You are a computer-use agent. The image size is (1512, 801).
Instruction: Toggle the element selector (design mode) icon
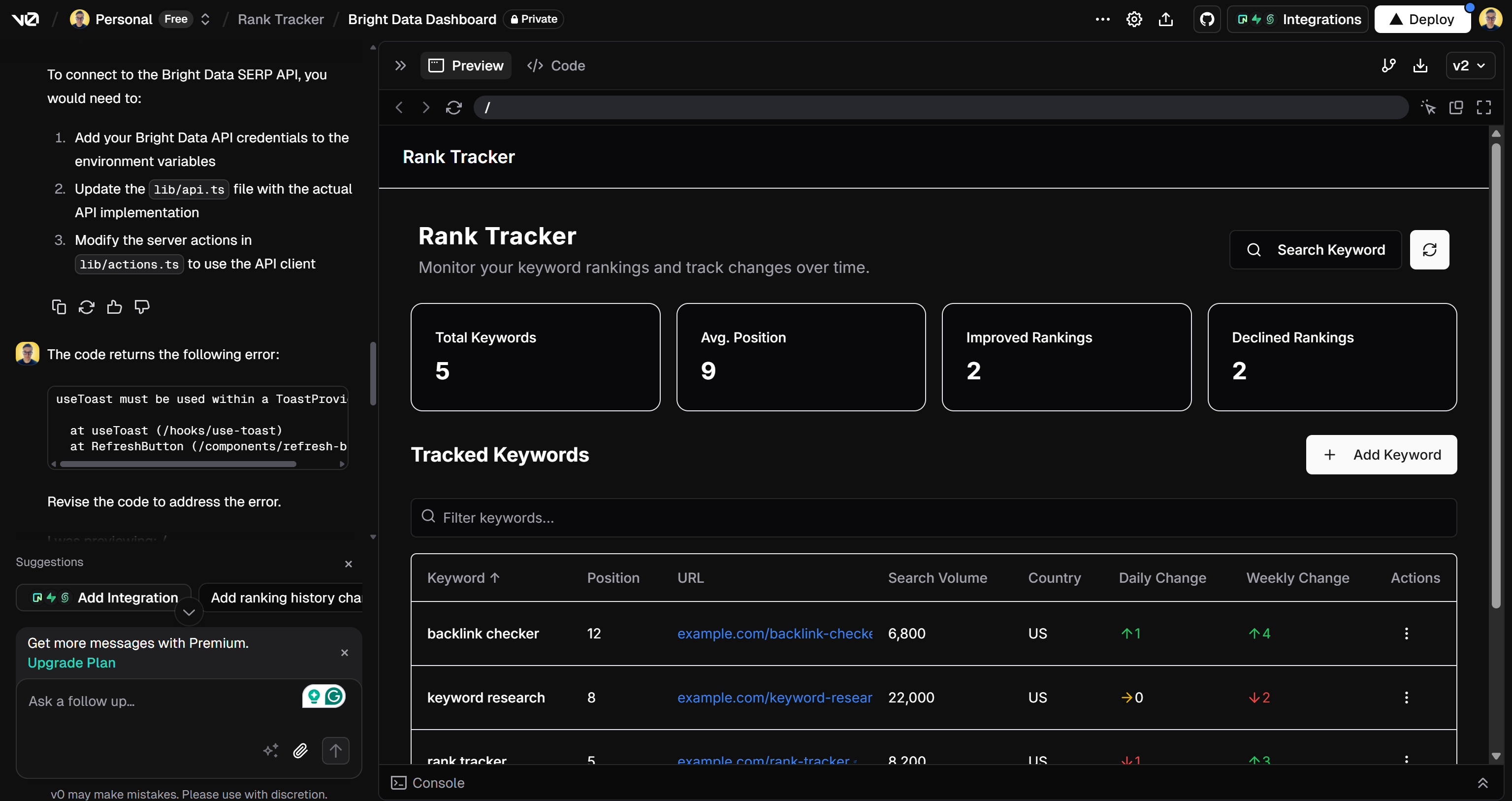(x=1428, y=107)
